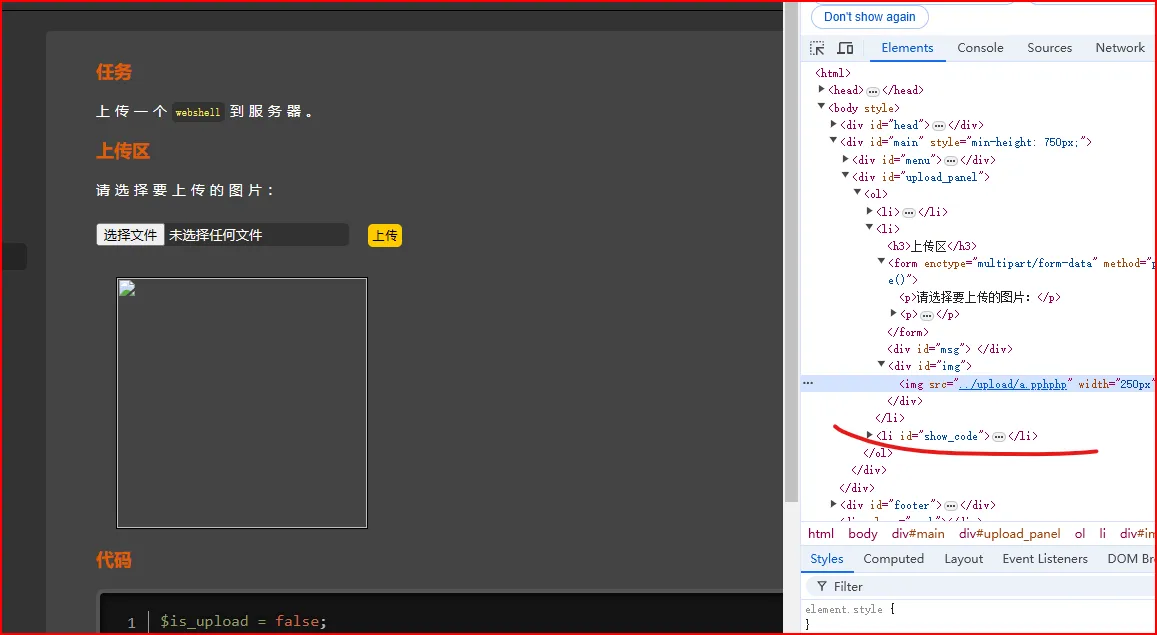Expand the div id="head" node
The image size is (1157, 635).
tap(834, 124)
